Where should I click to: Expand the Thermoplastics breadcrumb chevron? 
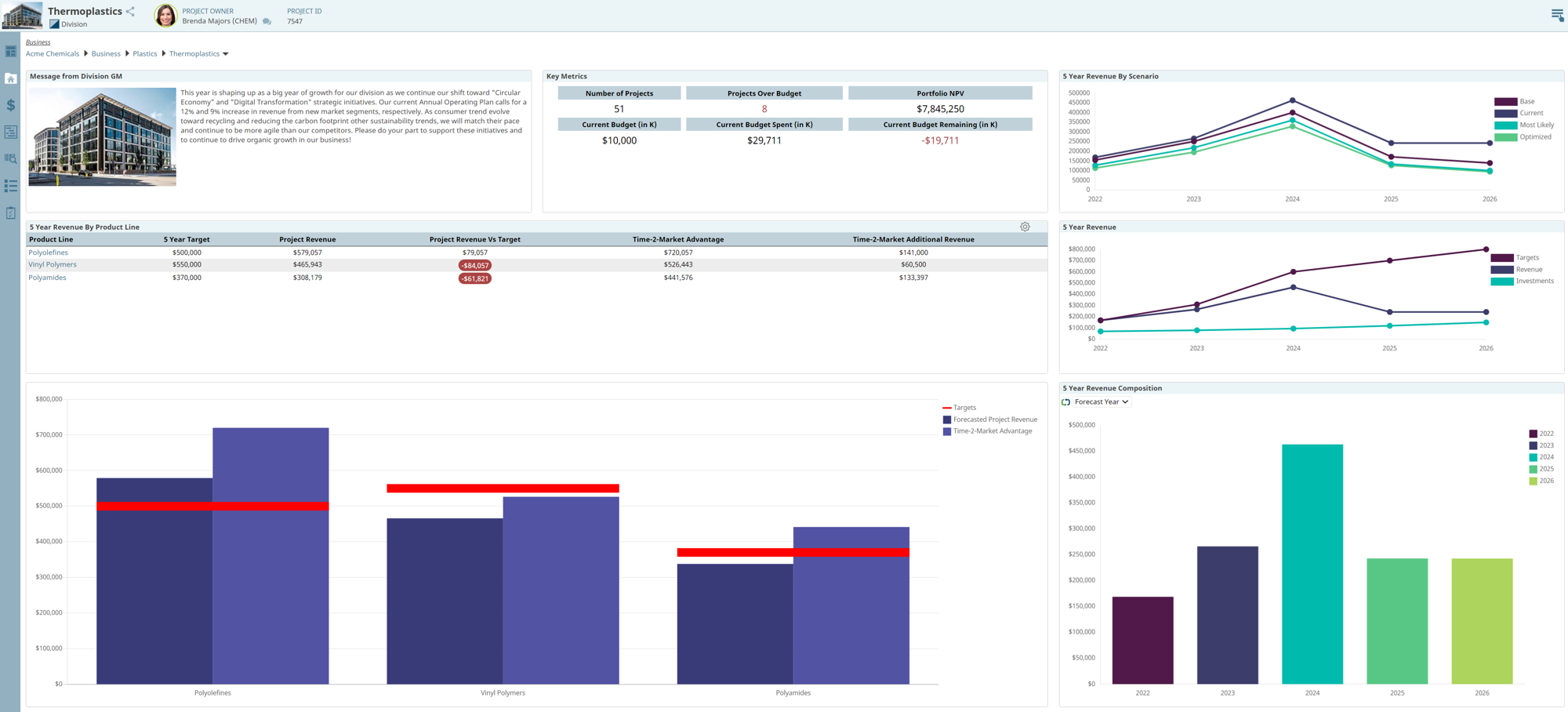click(226, 53)
